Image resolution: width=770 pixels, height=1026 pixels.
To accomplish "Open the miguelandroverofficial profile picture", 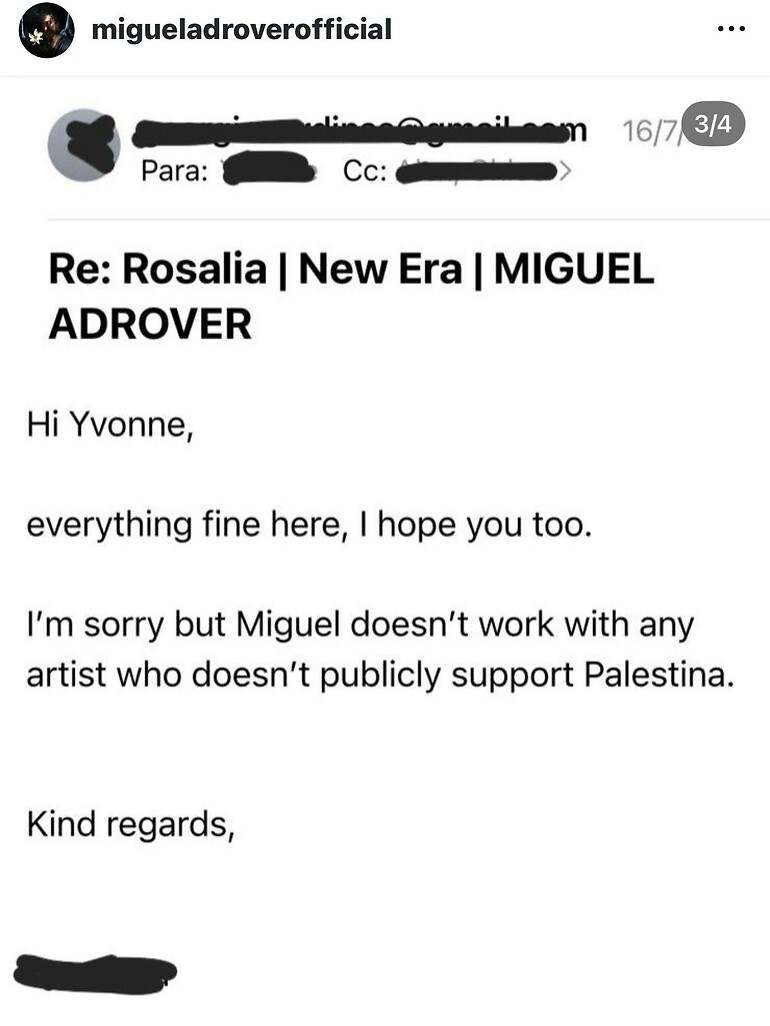I will tap(46, 30).
